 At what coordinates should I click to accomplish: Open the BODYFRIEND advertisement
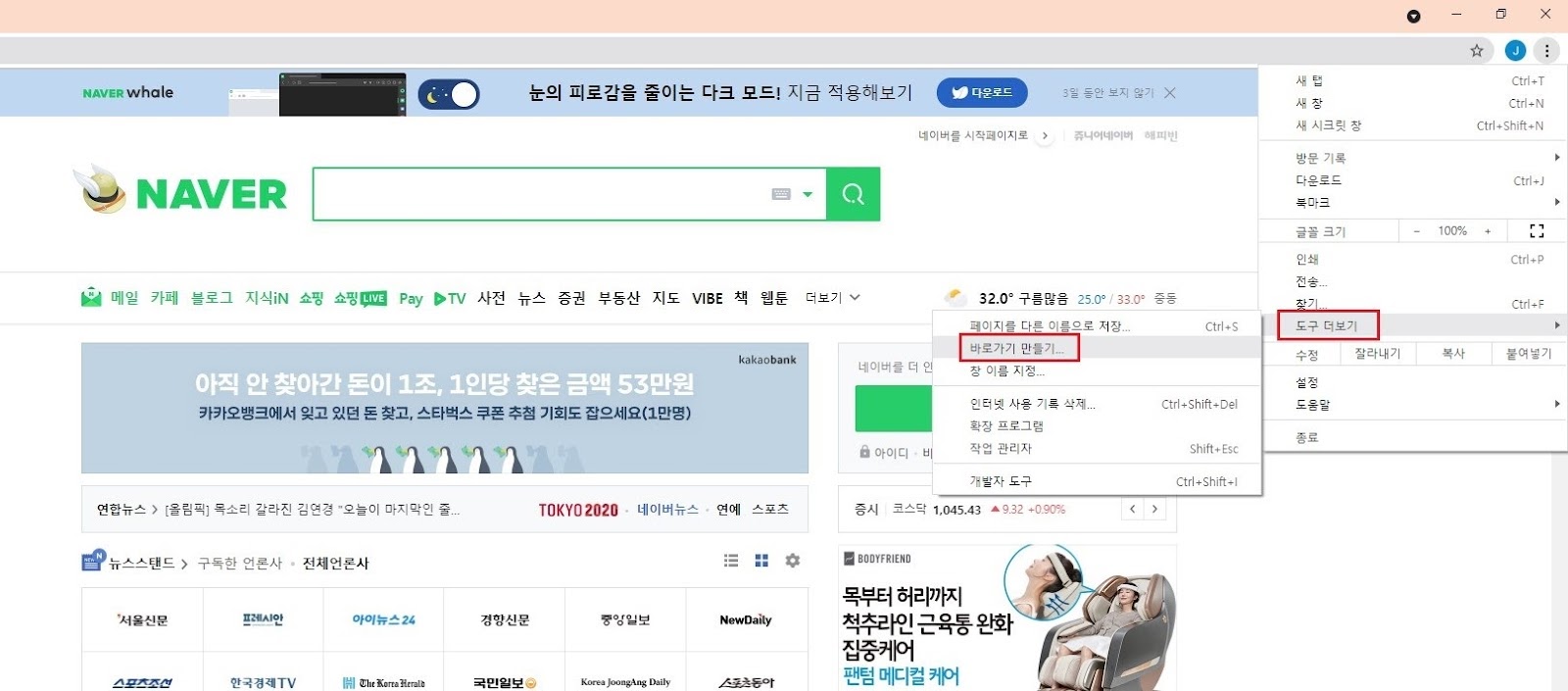pos(1007,617)
